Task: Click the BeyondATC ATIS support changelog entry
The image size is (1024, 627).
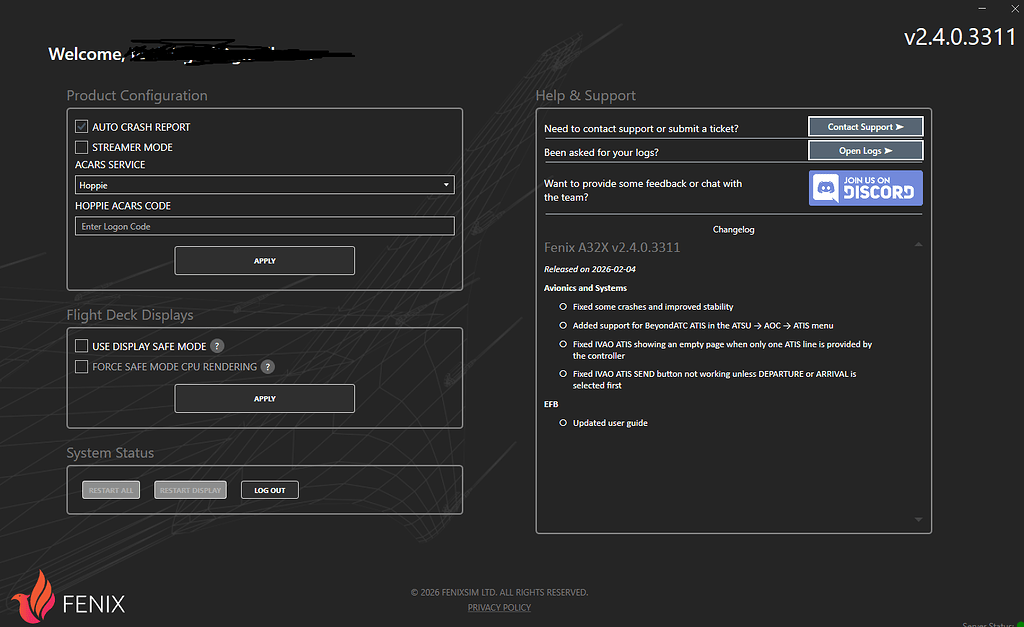Action: [x=703, y=325]
